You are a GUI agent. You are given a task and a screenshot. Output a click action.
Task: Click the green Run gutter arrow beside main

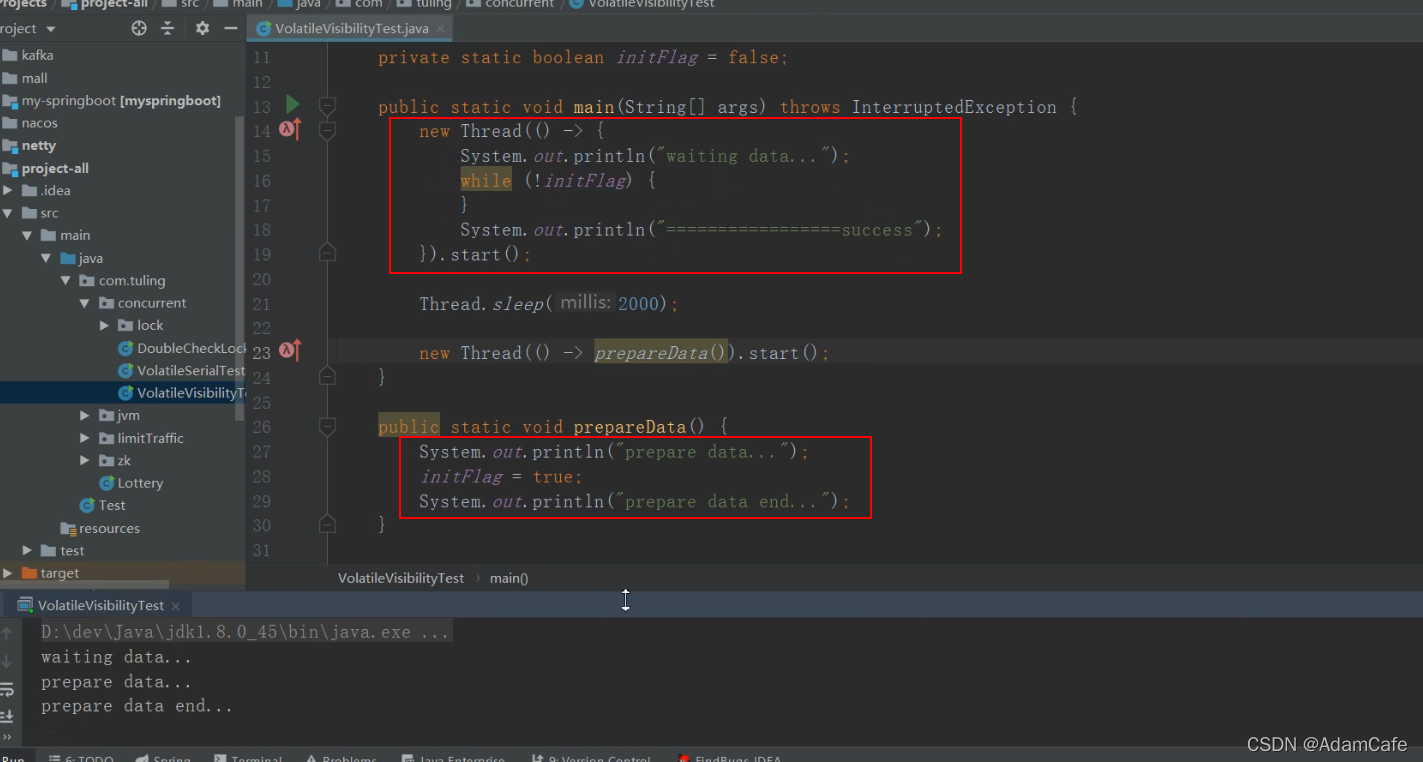(292, 104)
